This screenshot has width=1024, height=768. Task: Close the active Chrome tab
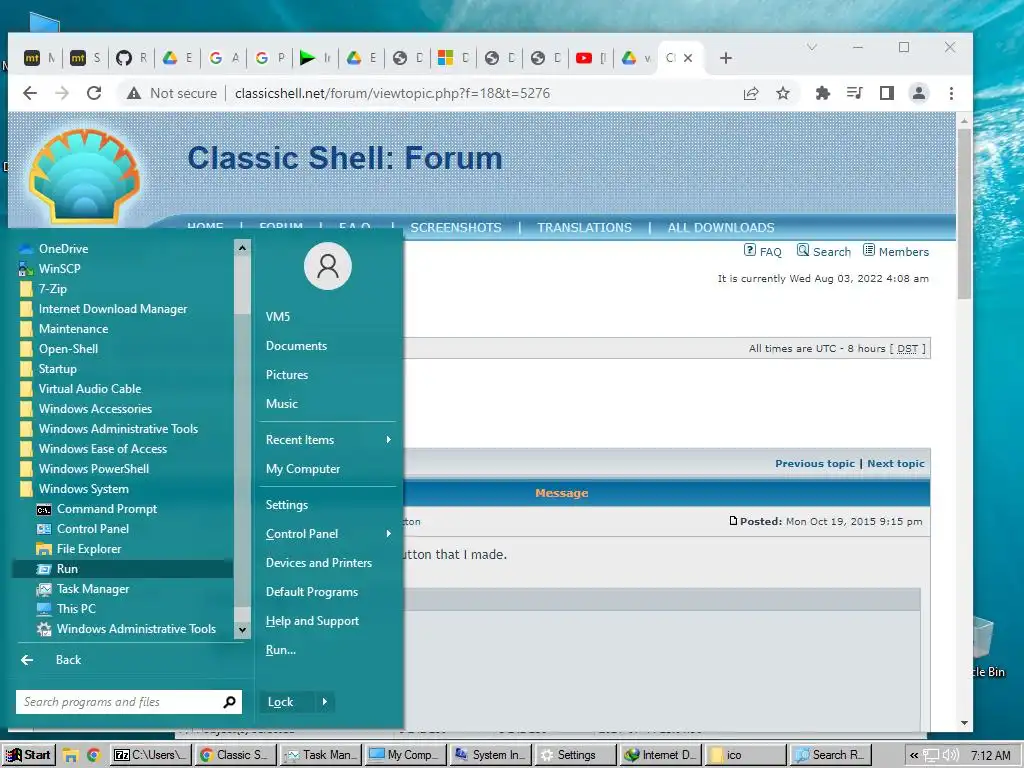(x=688, y=58)
